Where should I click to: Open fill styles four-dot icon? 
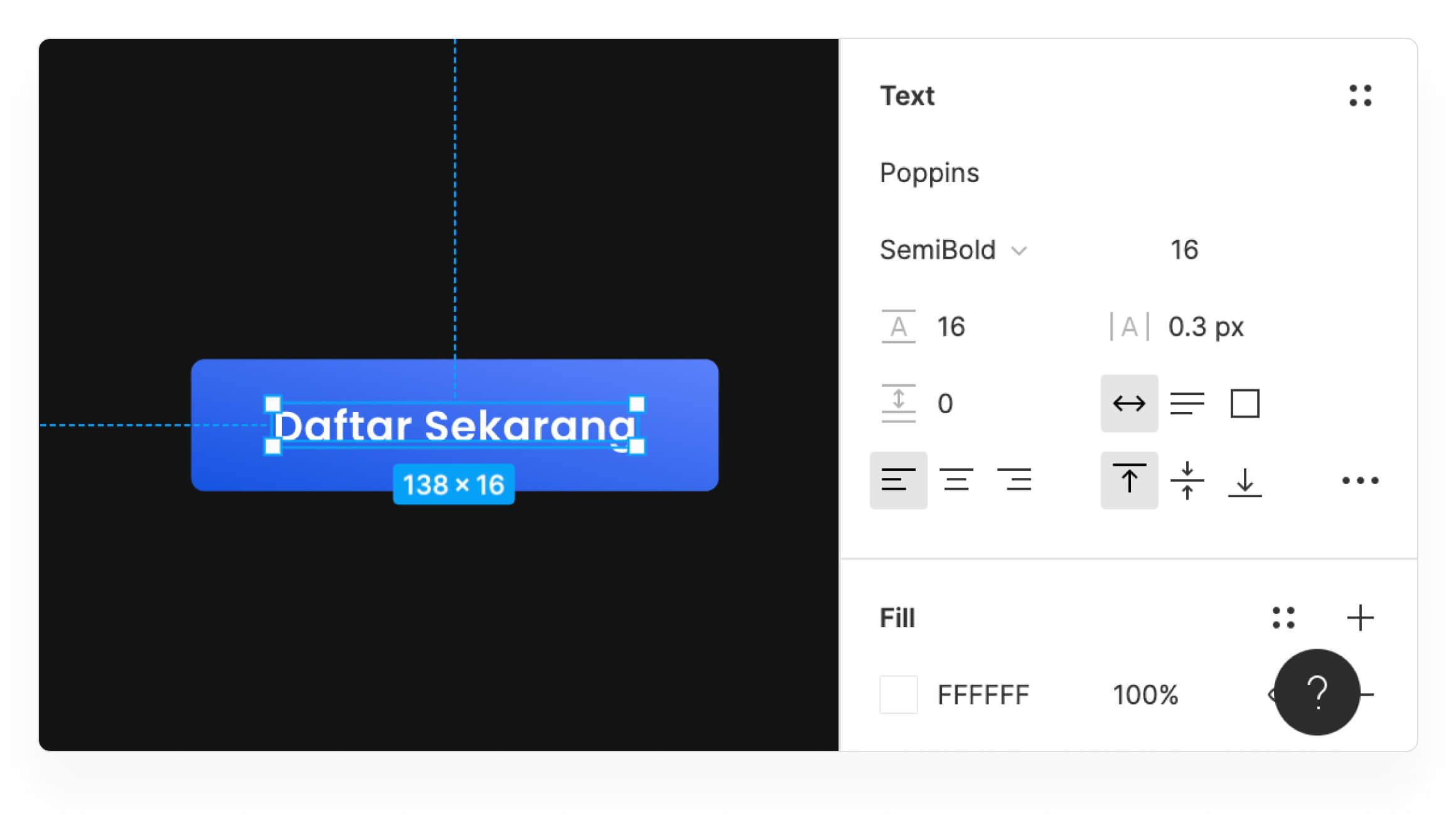point(1283,618)
